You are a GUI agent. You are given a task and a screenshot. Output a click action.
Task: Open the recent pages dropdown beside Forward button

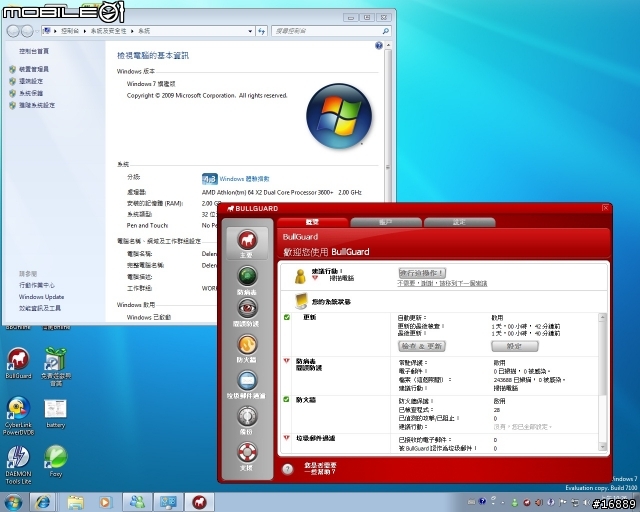(37, 31)
